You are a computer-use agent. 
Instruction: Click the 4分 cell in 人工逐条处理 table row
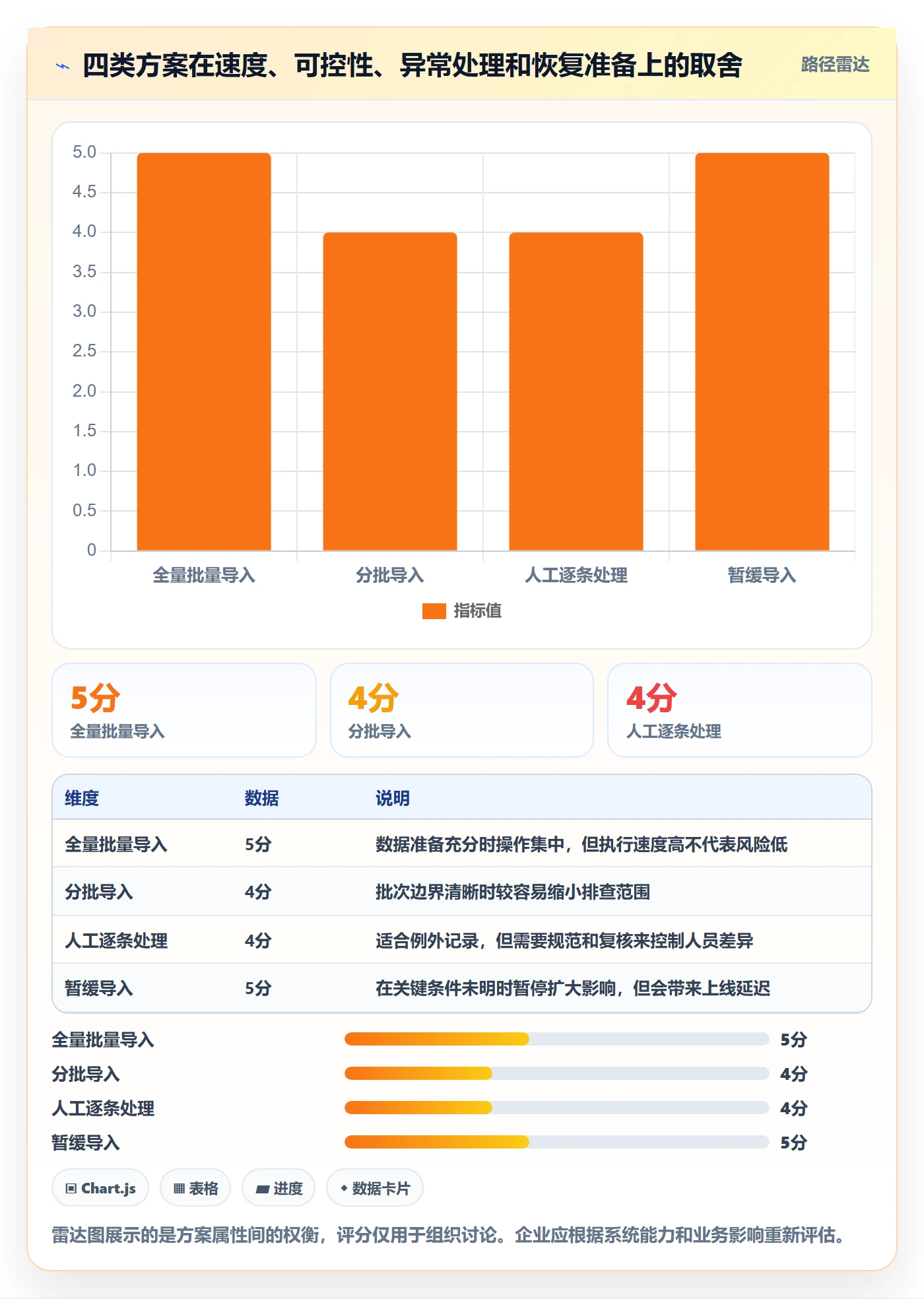pos(258,941)
